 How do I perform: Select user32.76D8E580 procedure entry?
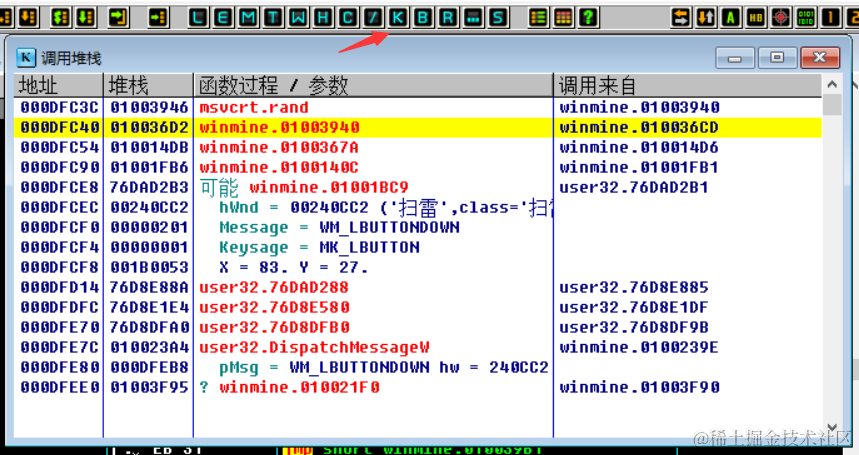[x=274, y=307]
